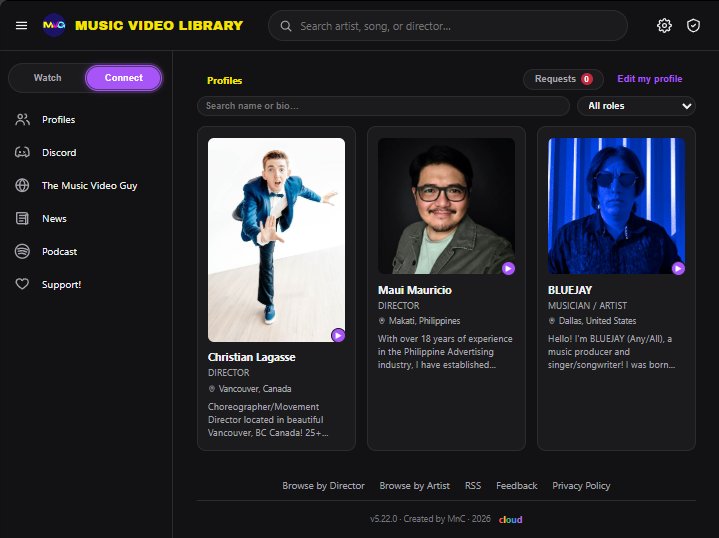The height and width of the screenshot is (538, 719).
Task: Play Christian Lagasse's profile video badge
Action: click(x=338, y=335)
